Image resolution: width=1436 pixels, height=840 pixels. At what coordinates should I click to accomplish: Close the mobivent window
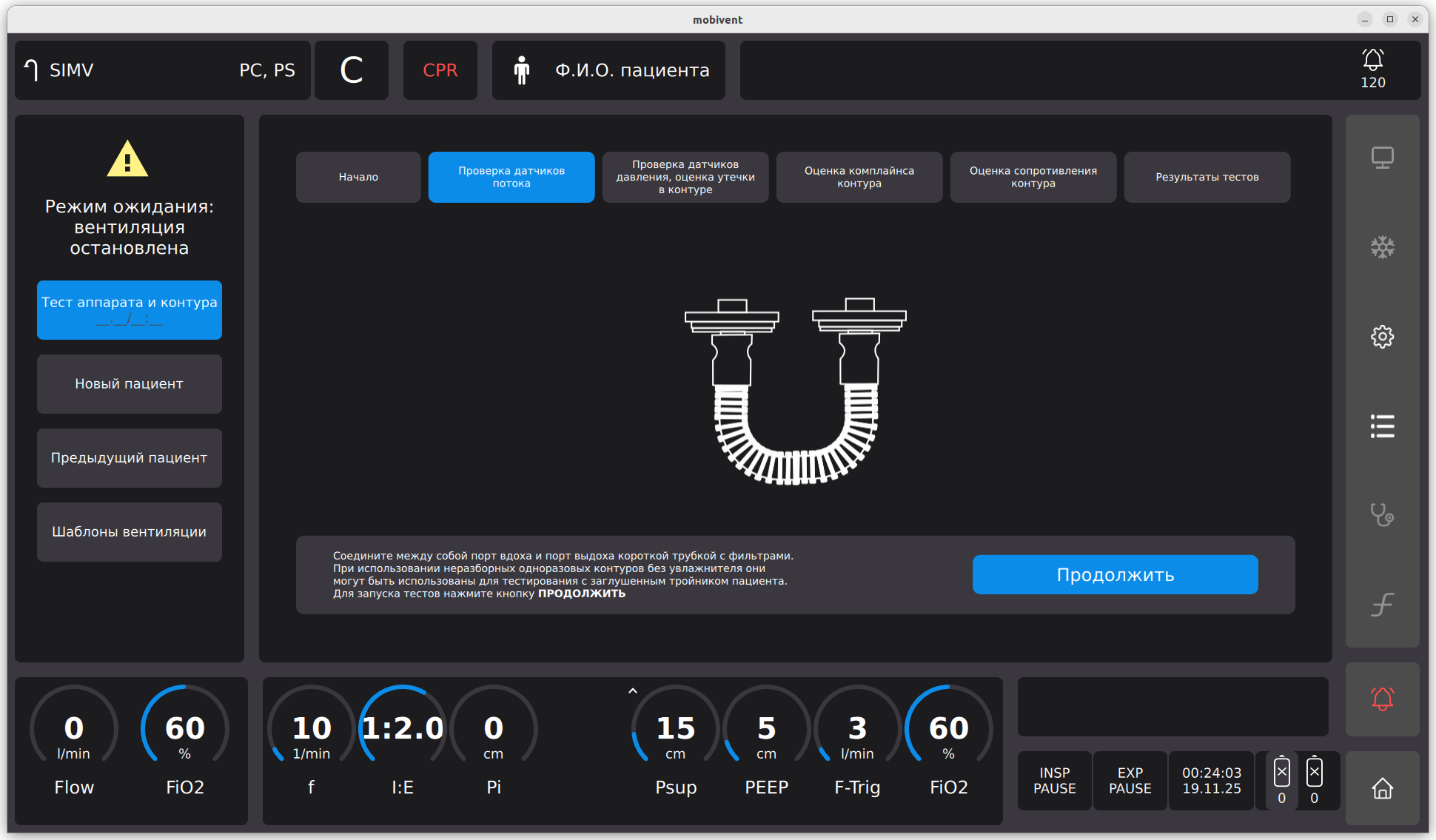tap(1415, 19)
